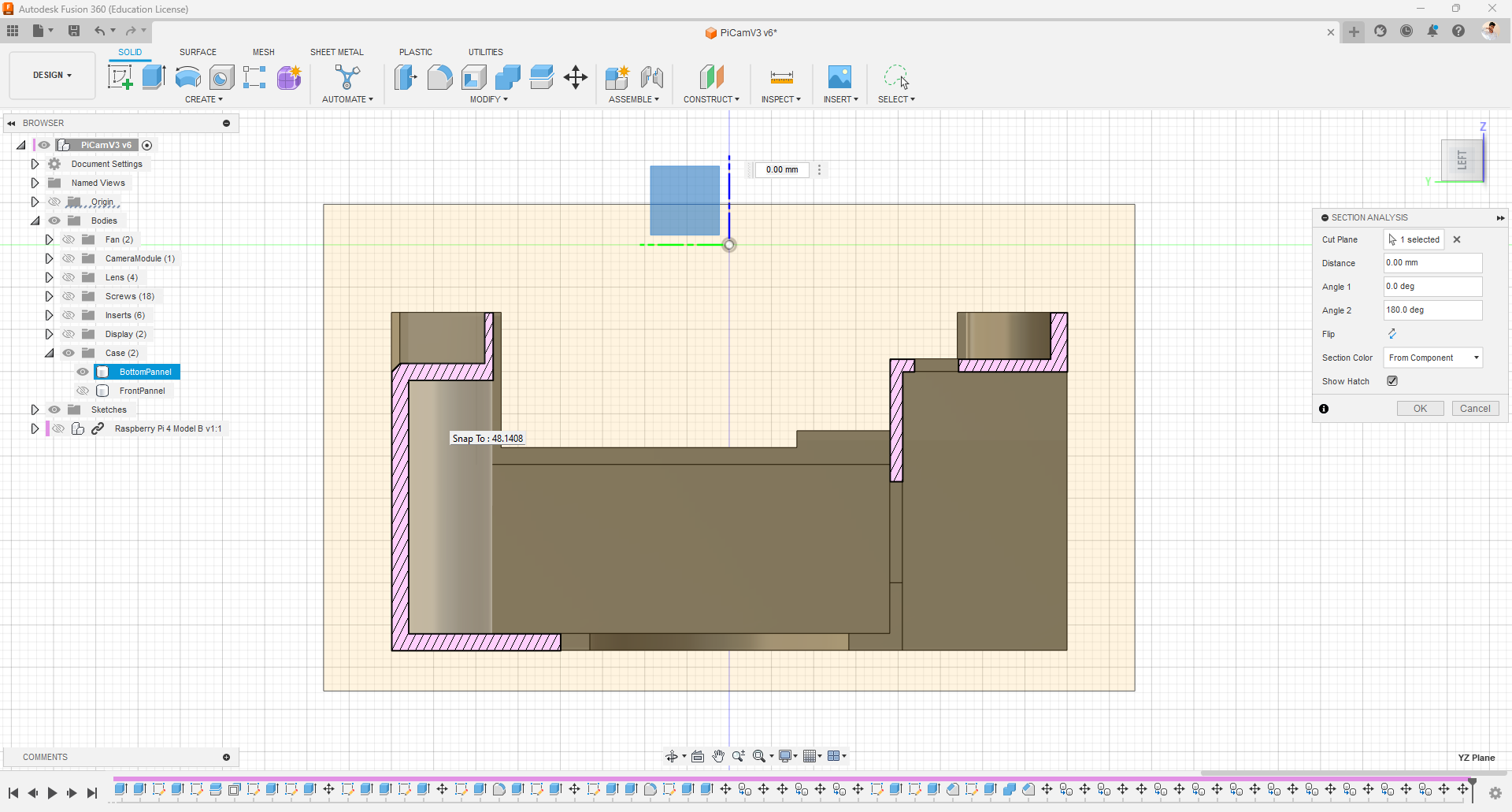Expand the Screws (18) folder

49,296
